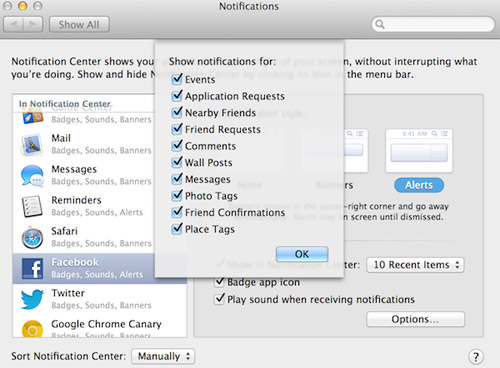Click the Reminders checklist icon

[x=32, y=206]
